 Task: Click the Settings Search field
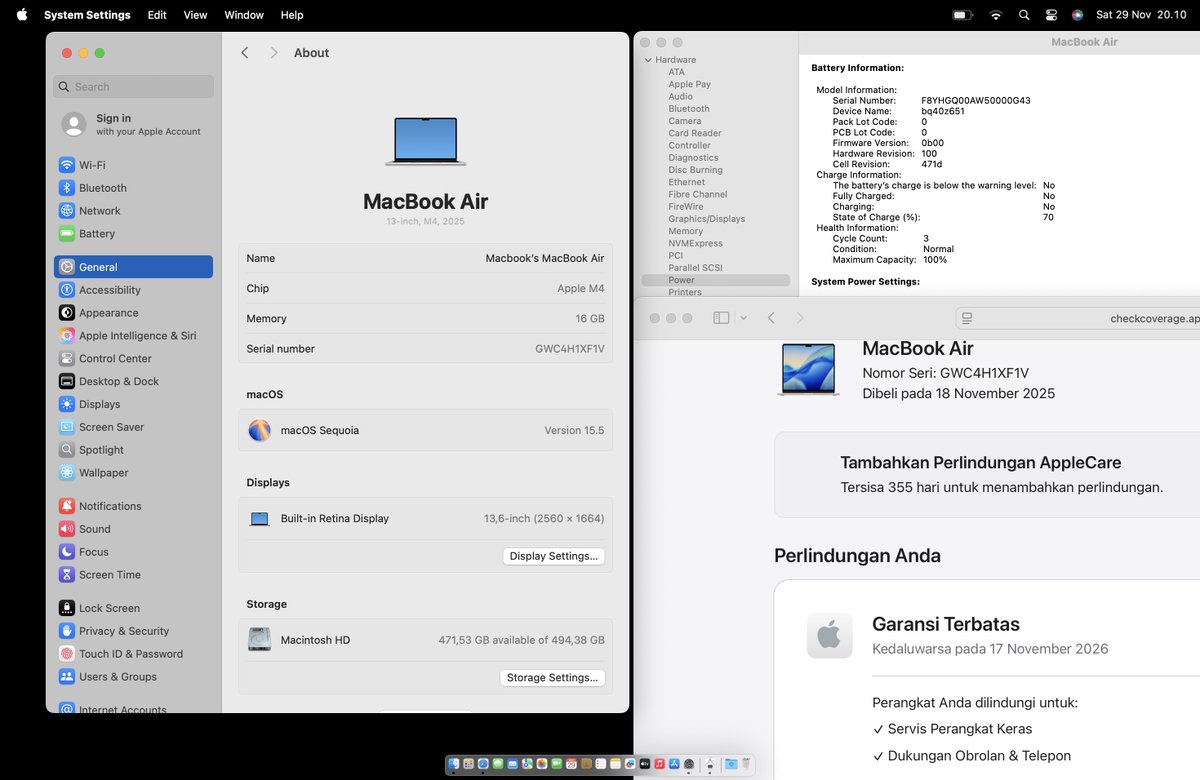click(133, 87)
